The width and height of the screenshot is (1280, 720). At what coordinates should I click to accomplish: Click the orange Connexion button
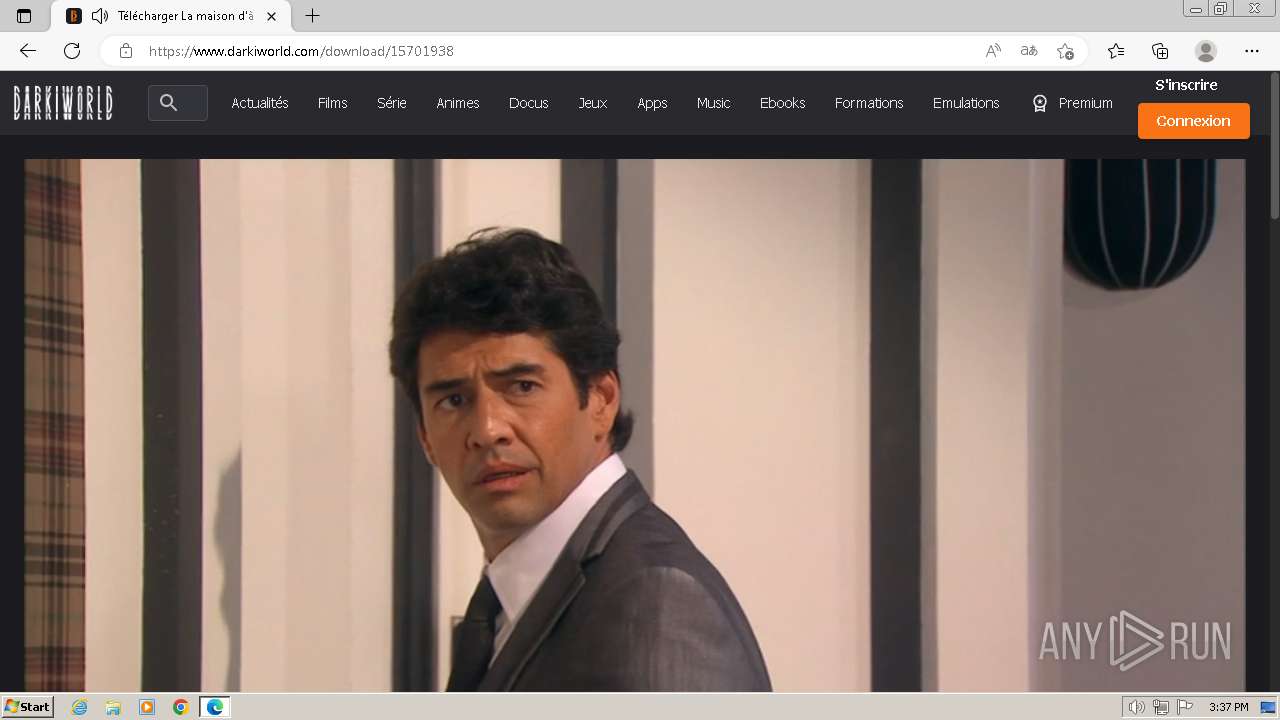1194,121
